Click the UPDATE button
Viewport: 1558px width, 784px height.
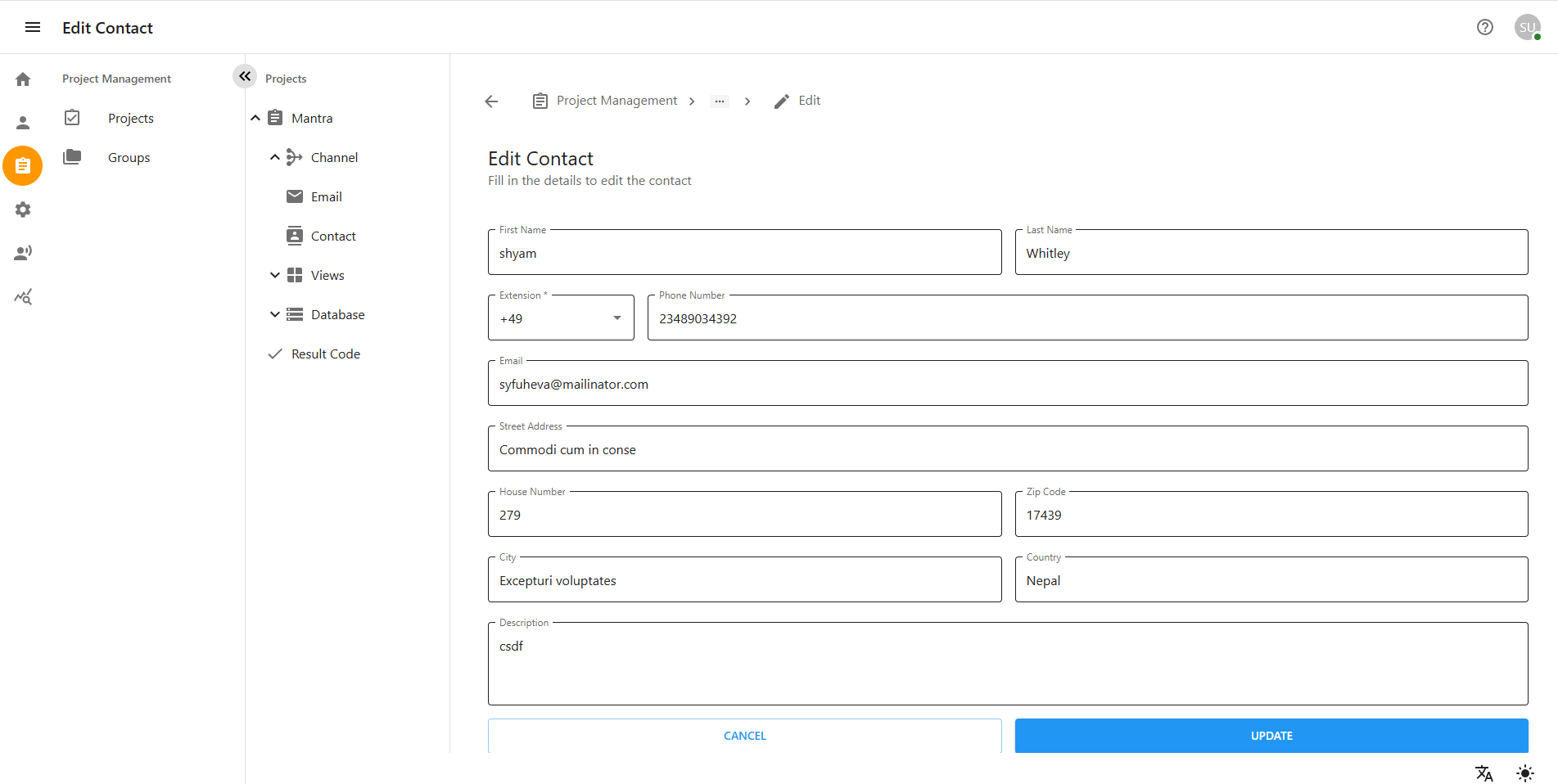coord(1271,735)
